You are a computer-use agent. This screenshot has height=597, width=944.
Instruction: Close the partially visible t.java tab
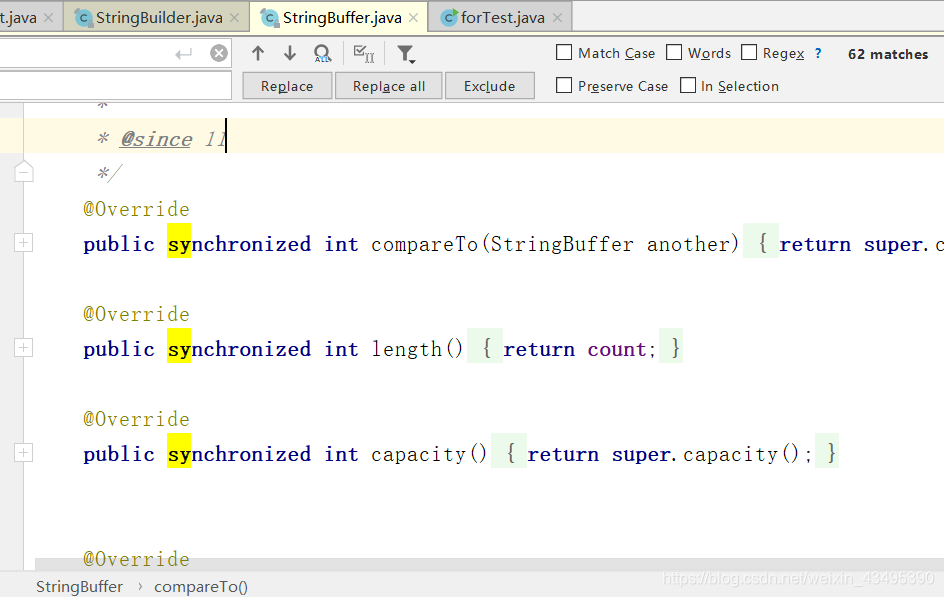(x=49, y=18)
